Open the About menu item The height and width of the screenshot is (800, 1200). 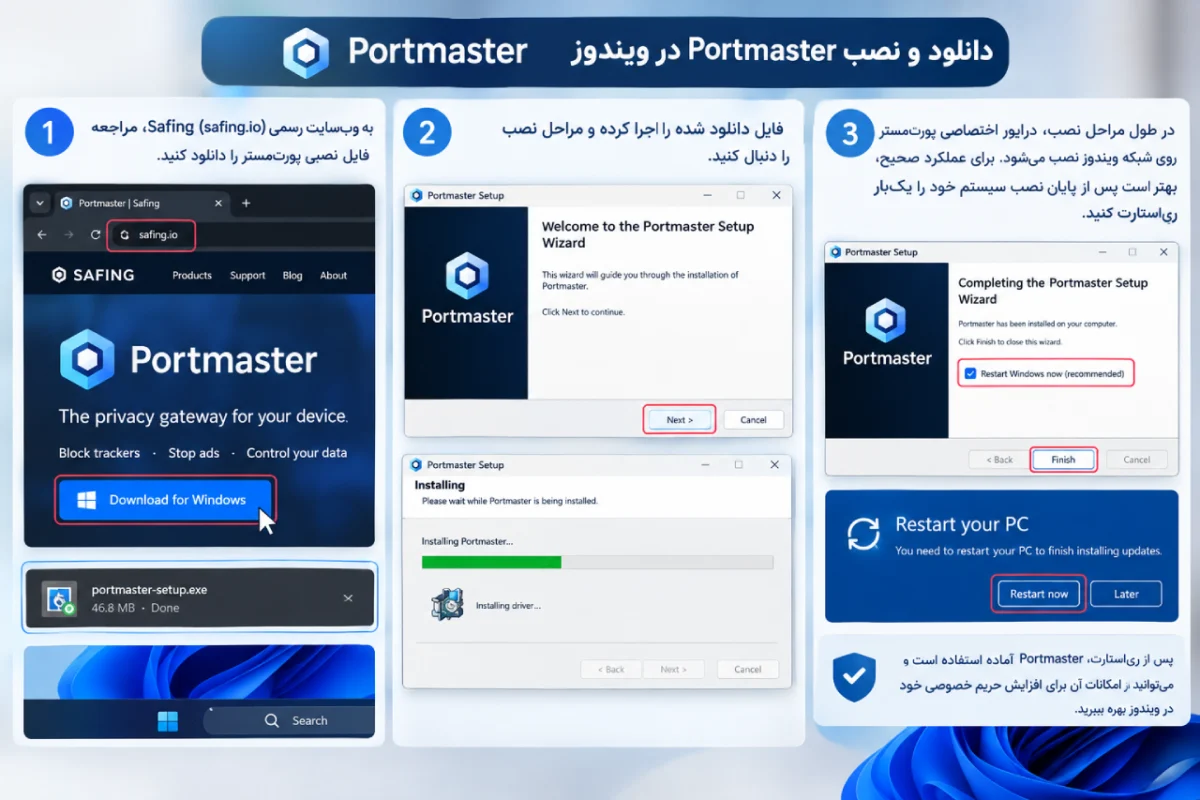click(x=333, y=276)
